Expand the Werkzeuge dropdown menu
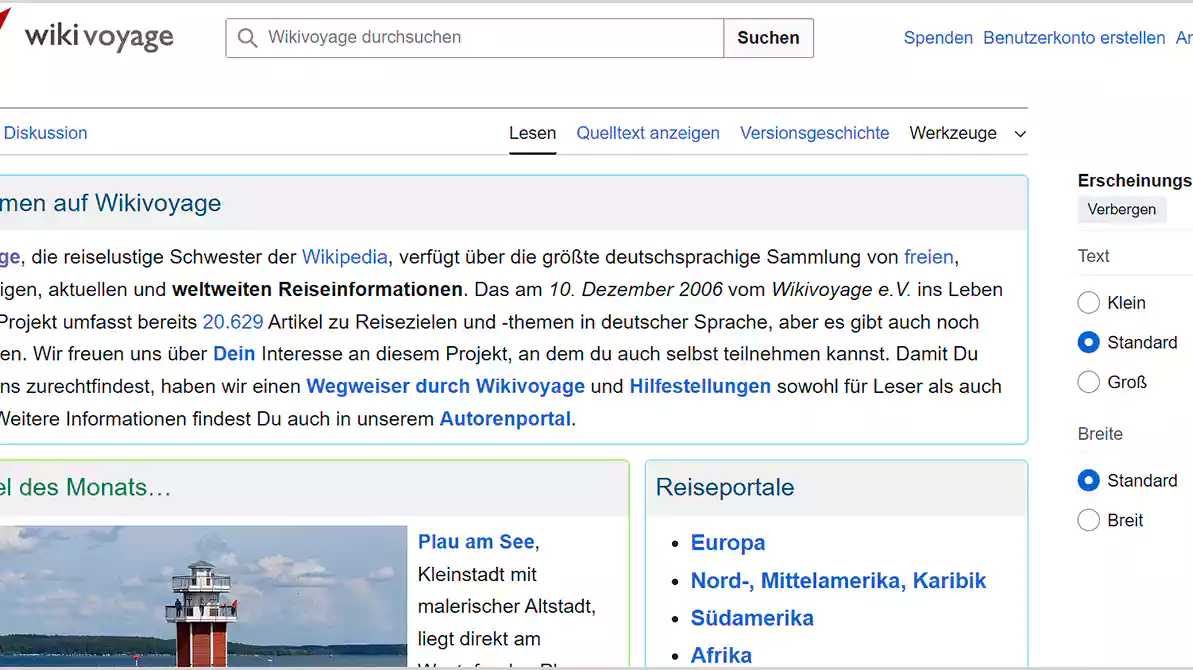This screenshot has width=1193, height=670. tap(968, 133)
